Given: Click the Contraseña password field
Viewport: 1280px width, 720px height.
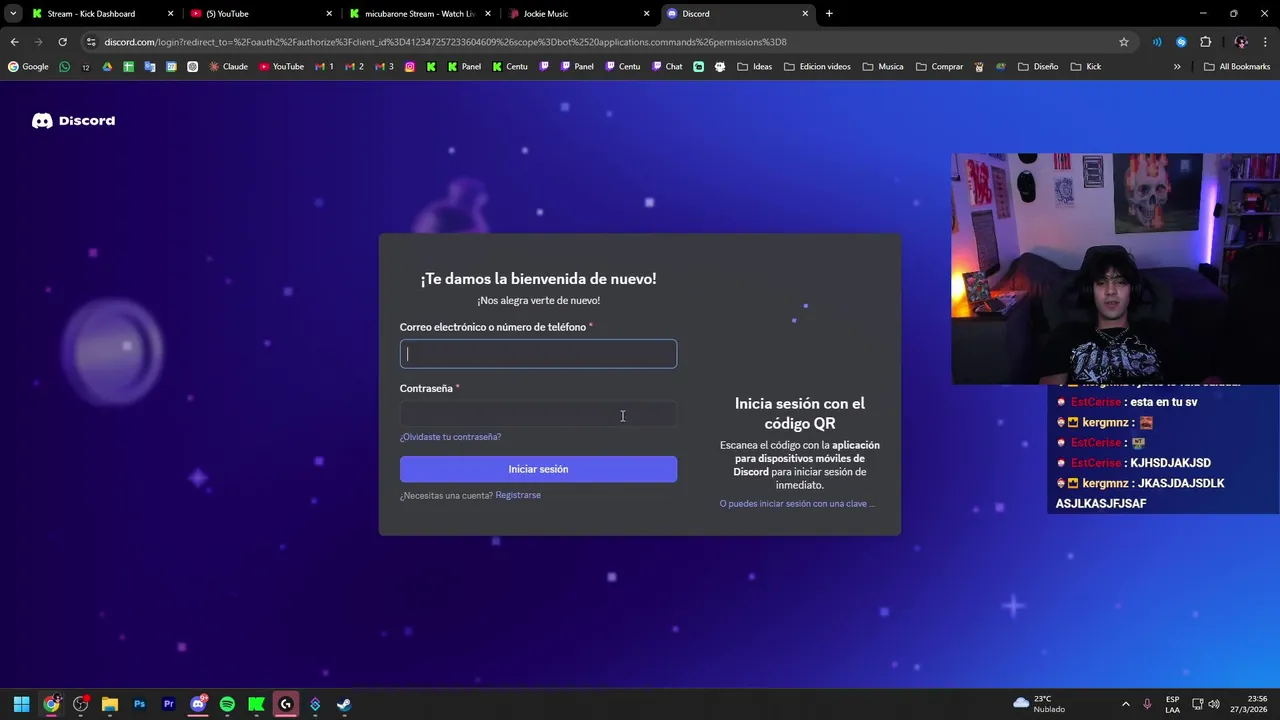Looking at the screenshot, I should tap(538, 414).
